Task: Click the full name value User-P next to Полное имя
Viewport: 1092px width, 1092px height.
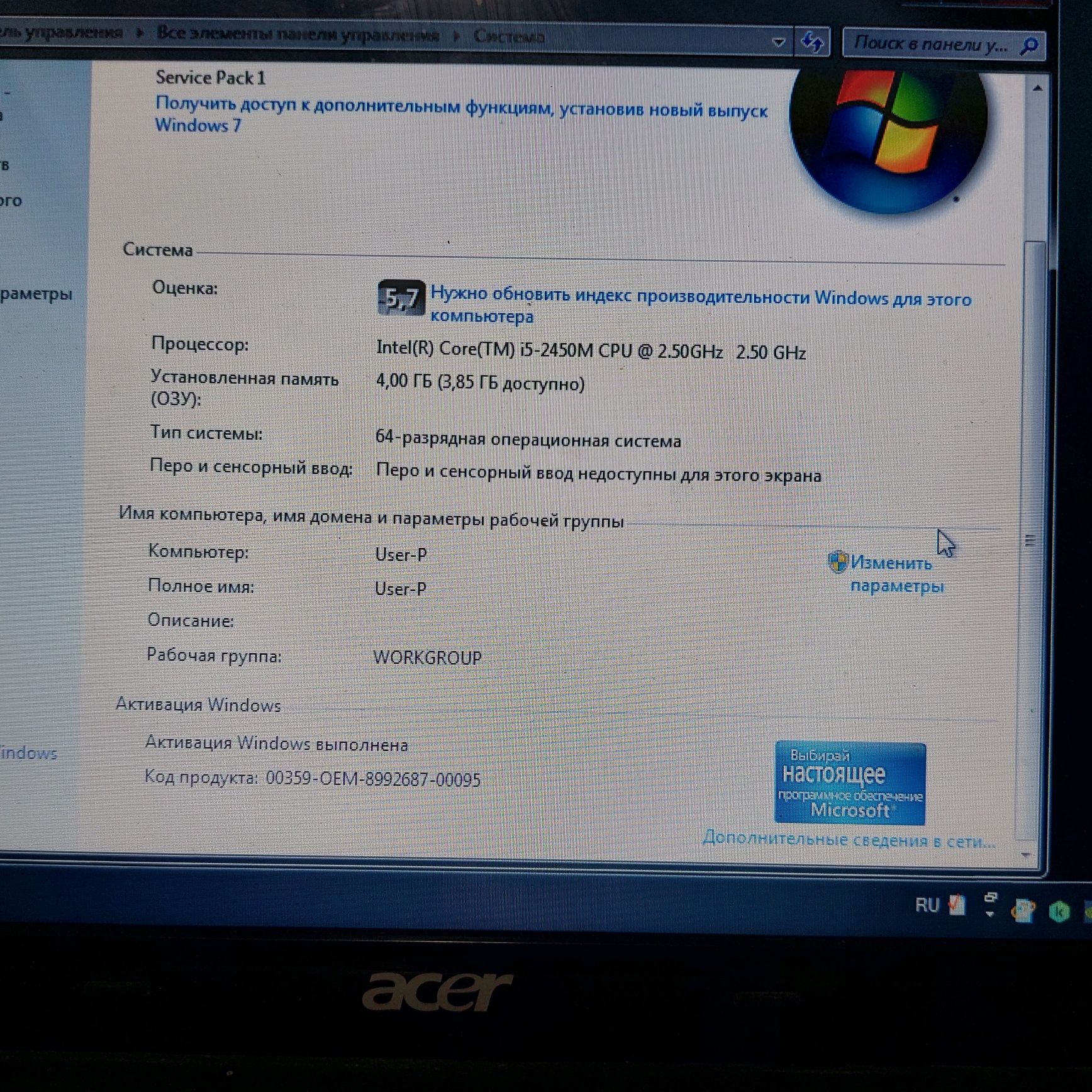Action: point(400,588)
